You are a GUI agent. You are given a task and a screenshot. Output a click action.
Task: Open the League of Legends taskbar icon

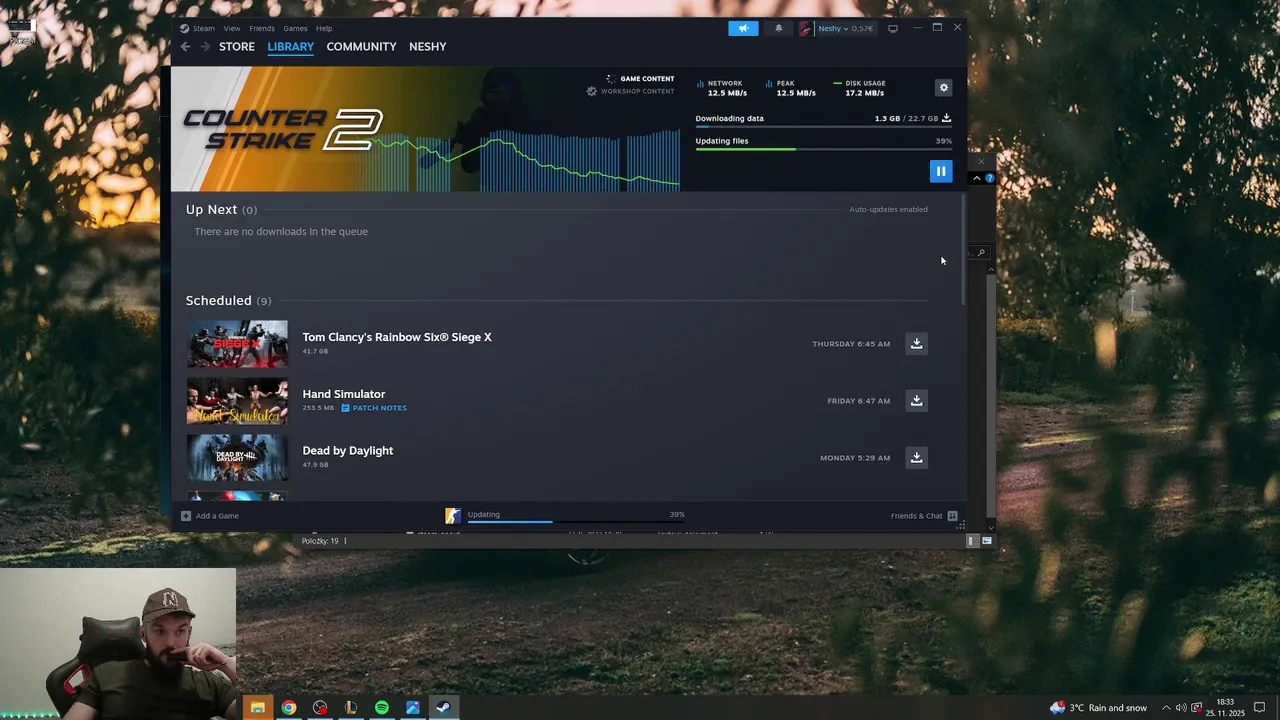[350, 708]
